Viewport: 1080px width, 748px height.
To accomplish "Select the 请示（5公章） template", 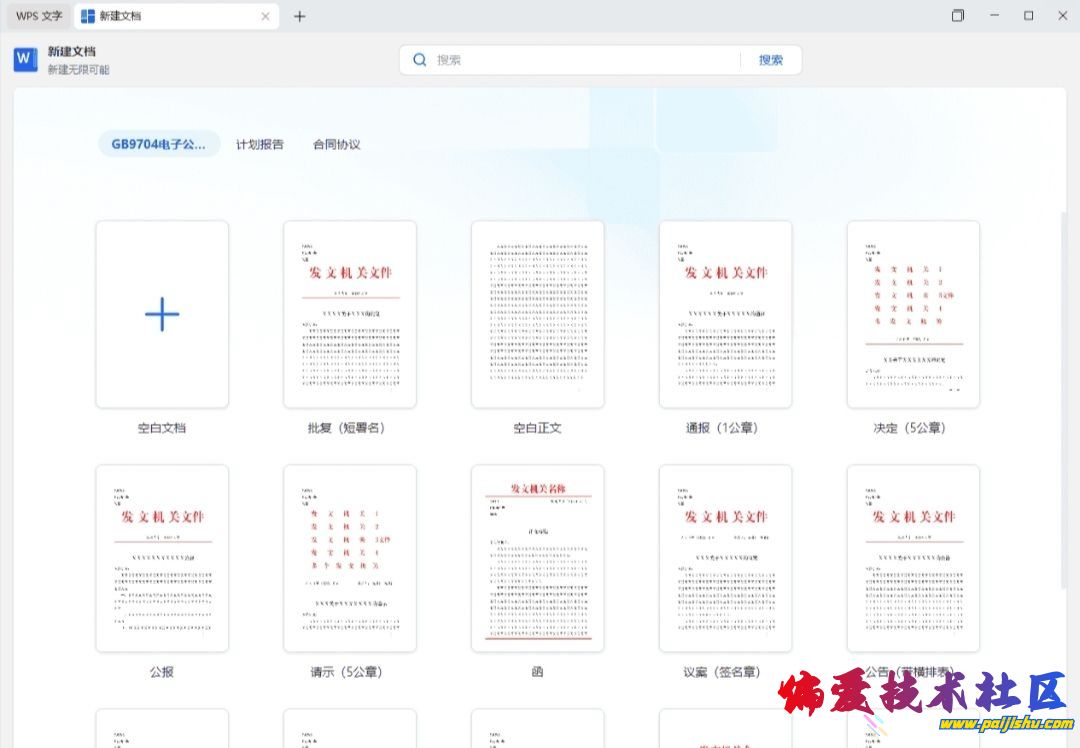I will pyautogui.click(x=350, y=558).
